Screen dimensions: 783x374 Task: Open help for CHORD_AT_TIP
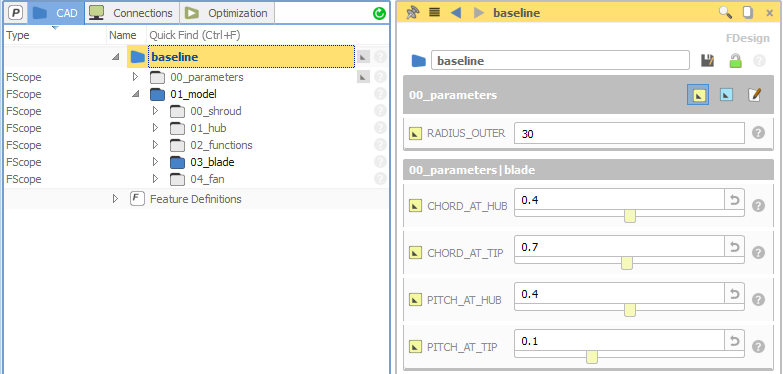coord(758,253)
